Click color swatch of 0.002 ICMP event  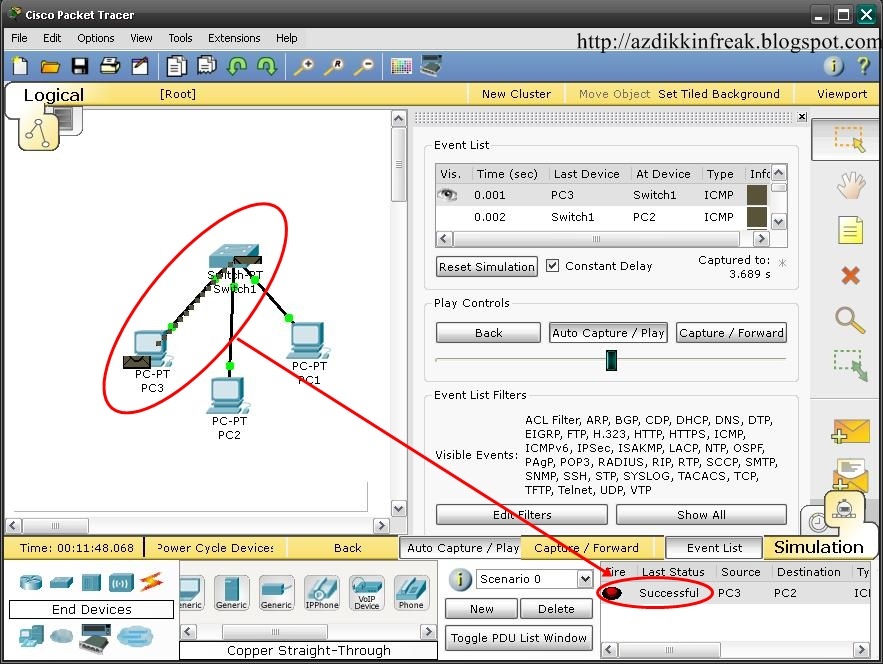click(756, 217)
